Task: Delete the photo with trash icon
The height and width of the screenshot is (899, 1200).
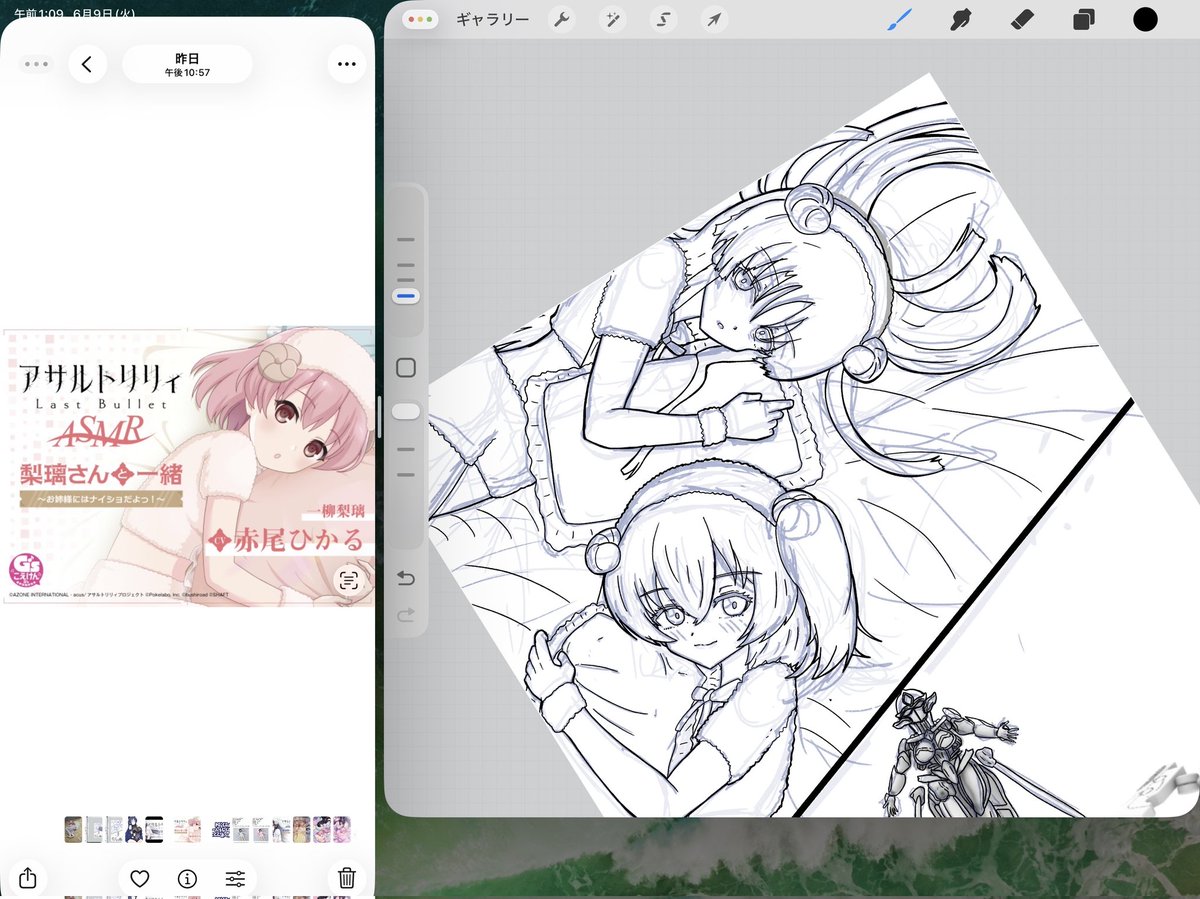Action: [347, 878]
